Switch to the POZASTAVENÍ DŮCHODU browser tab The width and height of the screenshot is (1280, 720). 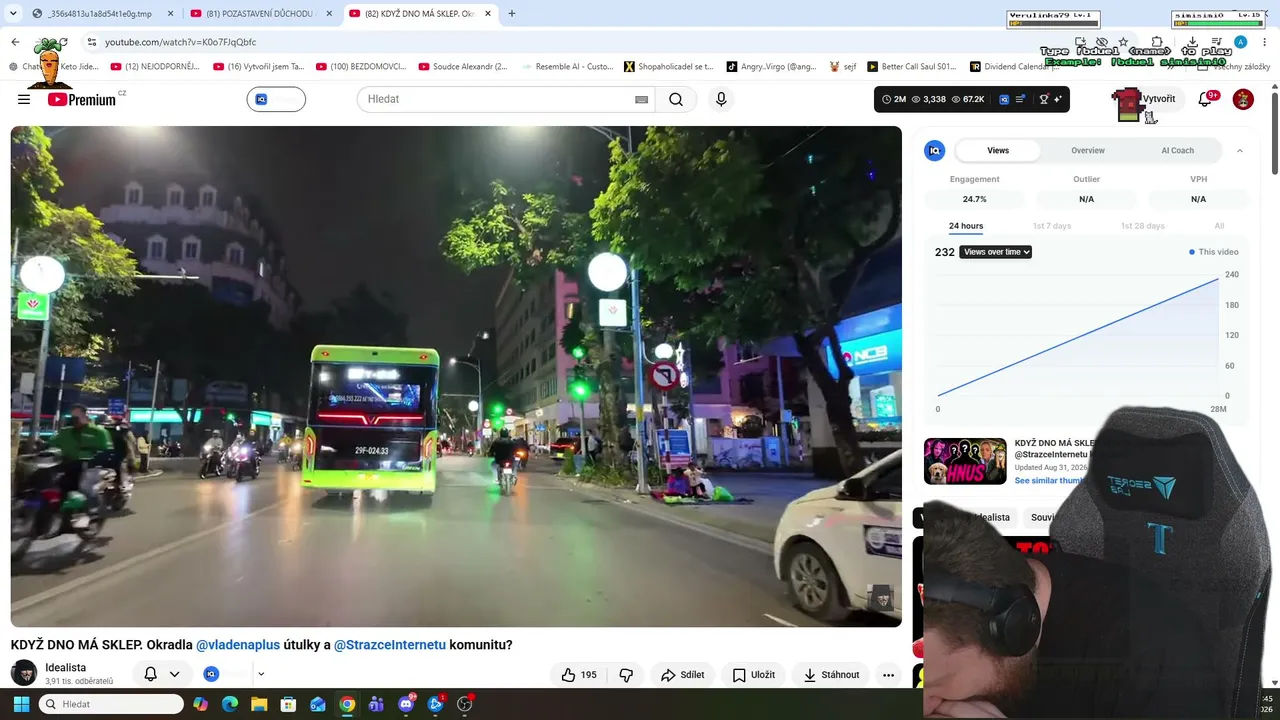[260, 14]
